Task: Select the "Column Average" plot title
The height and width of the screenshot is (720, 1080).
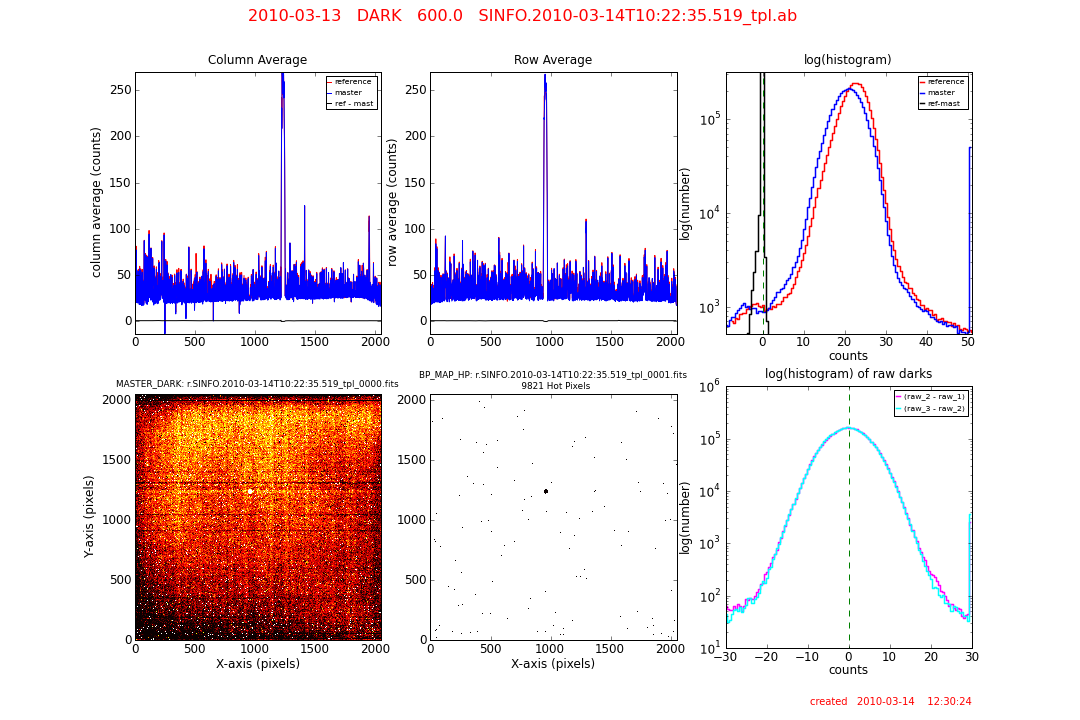Action: coord(257,60)
